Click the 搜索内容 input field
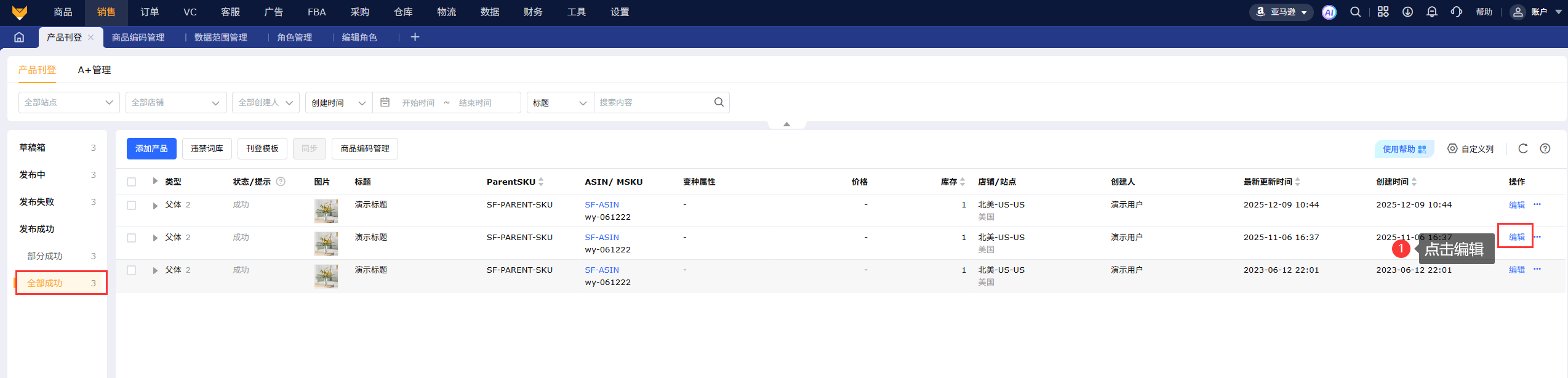Image resolution: width=1568 pixels, height=378 pixels. tap(652, 103)
